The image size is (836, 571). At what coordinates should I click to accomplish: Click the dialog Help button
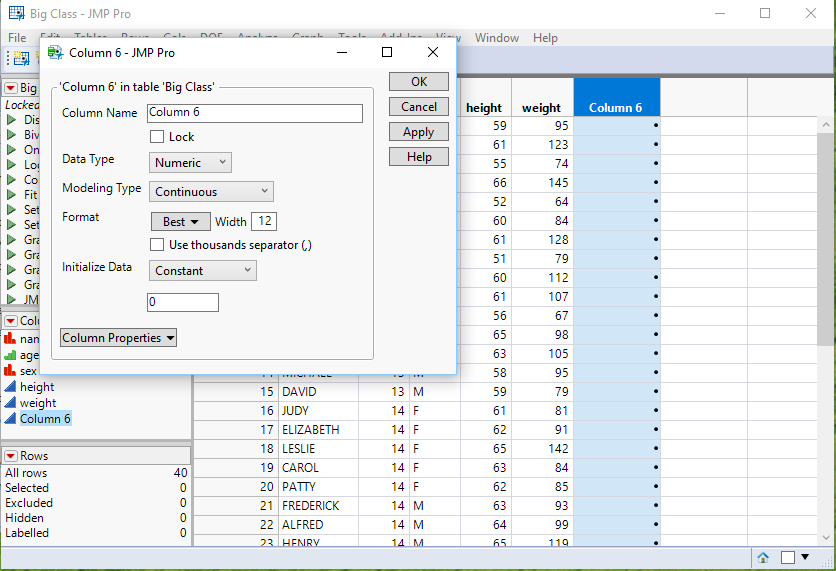[419, 157]
